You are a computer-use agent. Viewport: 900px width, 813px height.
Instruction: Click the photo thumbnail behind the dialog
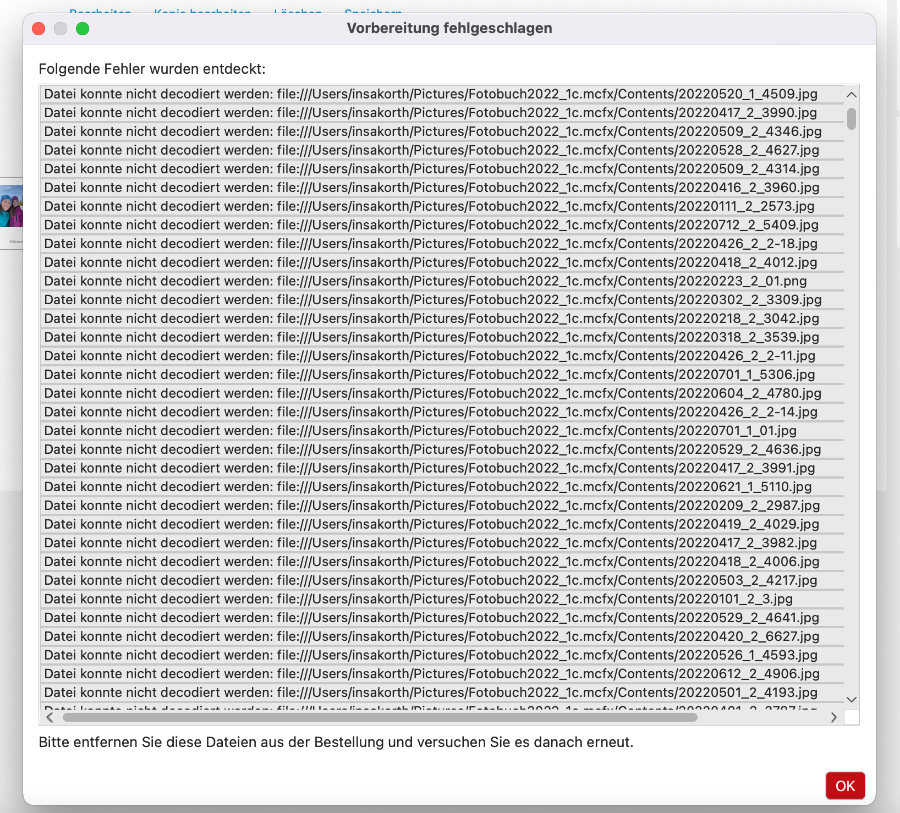pos(11,206)
